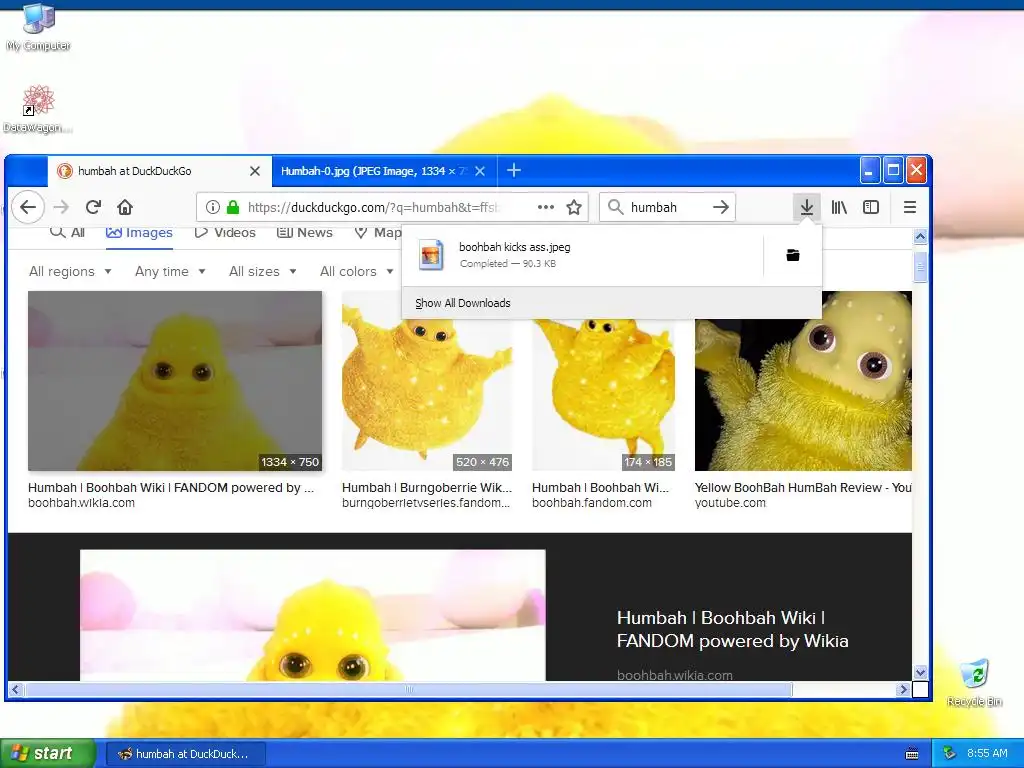Expand the Any time filter

pyautogui.click(x=170, y=272)
